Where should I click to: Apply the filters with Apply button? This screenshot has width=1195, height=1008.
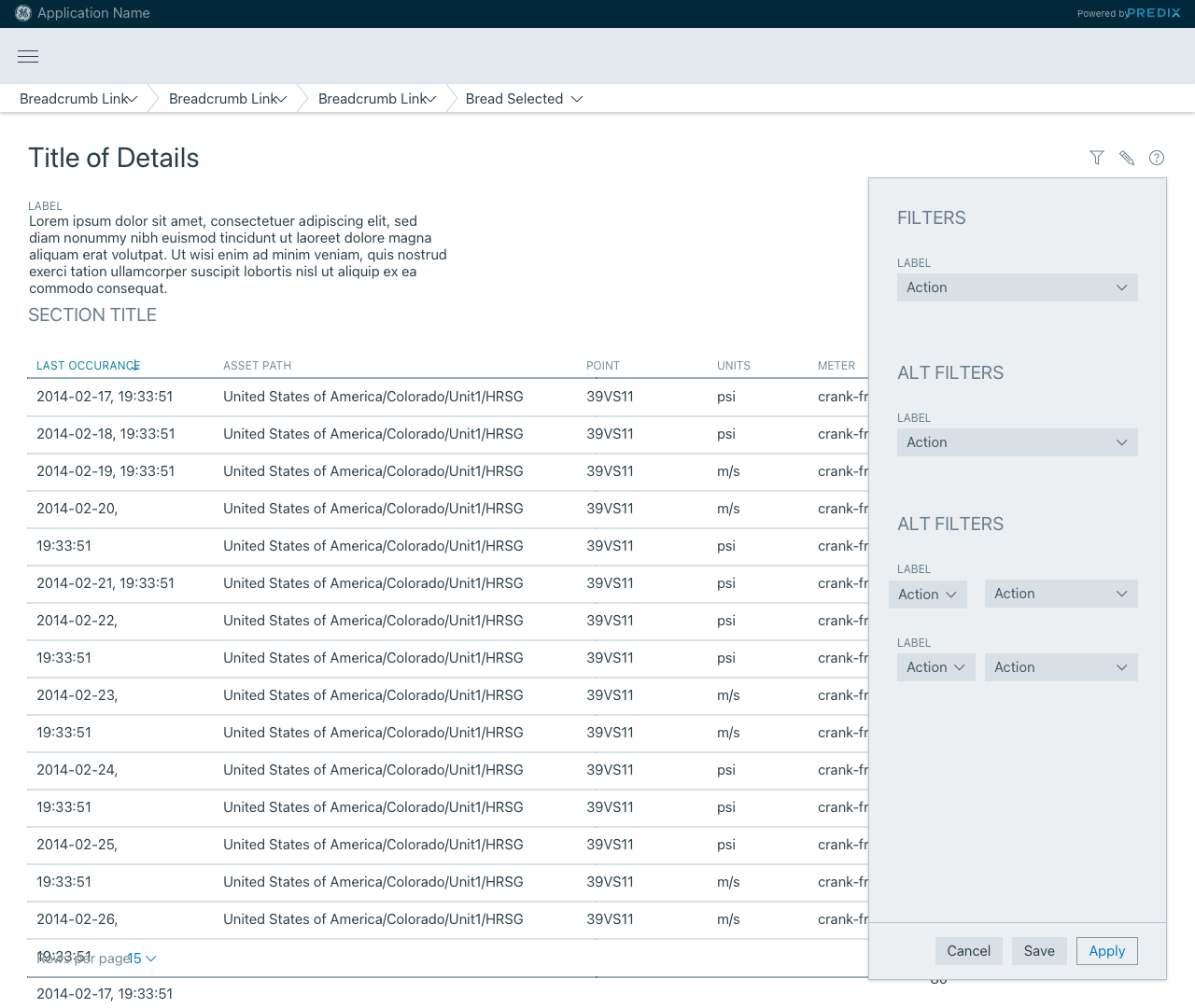click(x=1106, y=951)
